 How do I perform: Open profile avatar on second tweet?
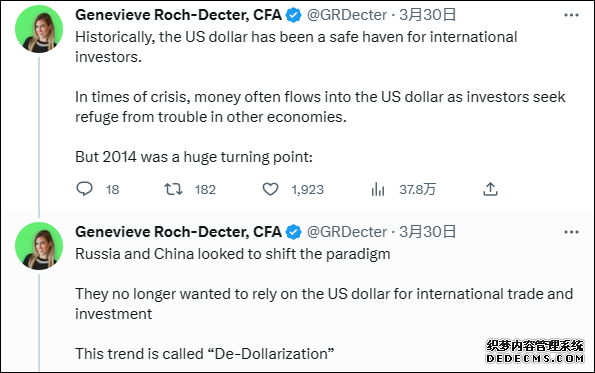[x=39, y=246]
